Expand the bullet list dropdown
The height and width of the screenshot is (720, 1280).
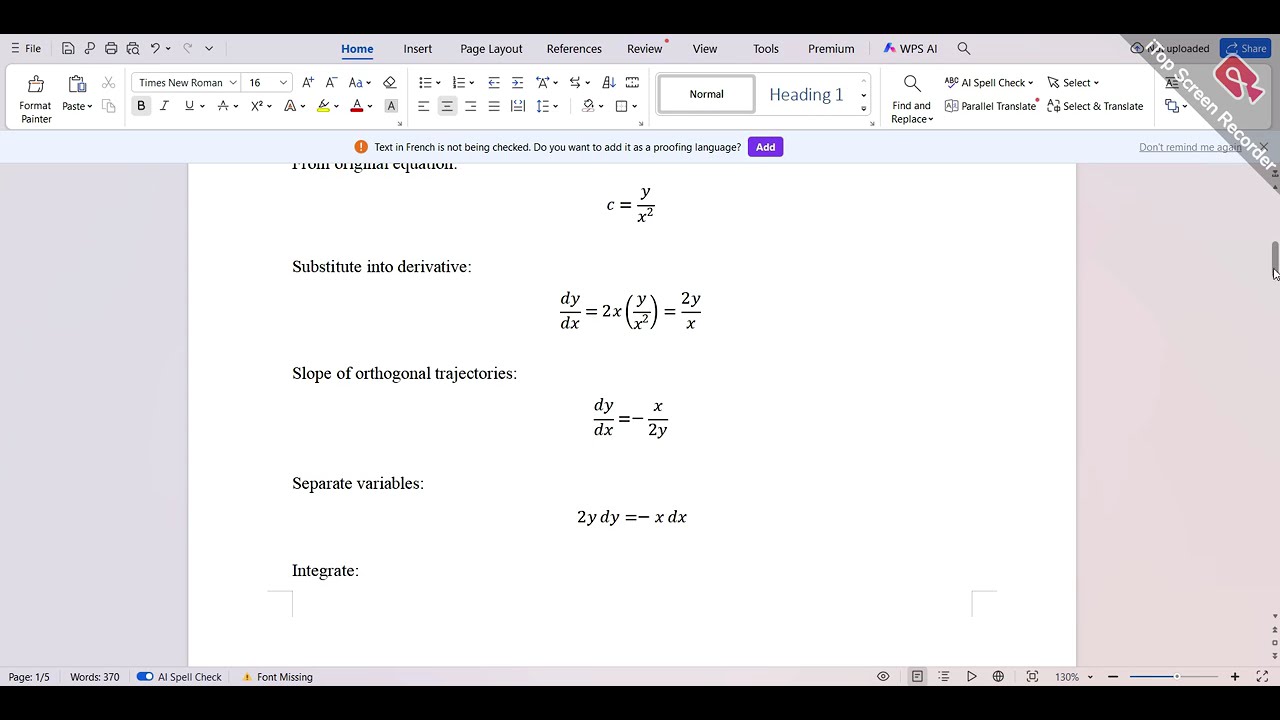[438, 83]
